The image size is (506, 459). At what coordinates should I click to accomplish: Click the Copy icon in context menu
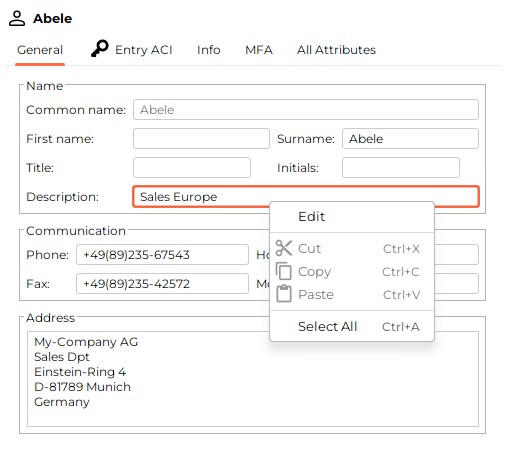(x=284, y=271)
